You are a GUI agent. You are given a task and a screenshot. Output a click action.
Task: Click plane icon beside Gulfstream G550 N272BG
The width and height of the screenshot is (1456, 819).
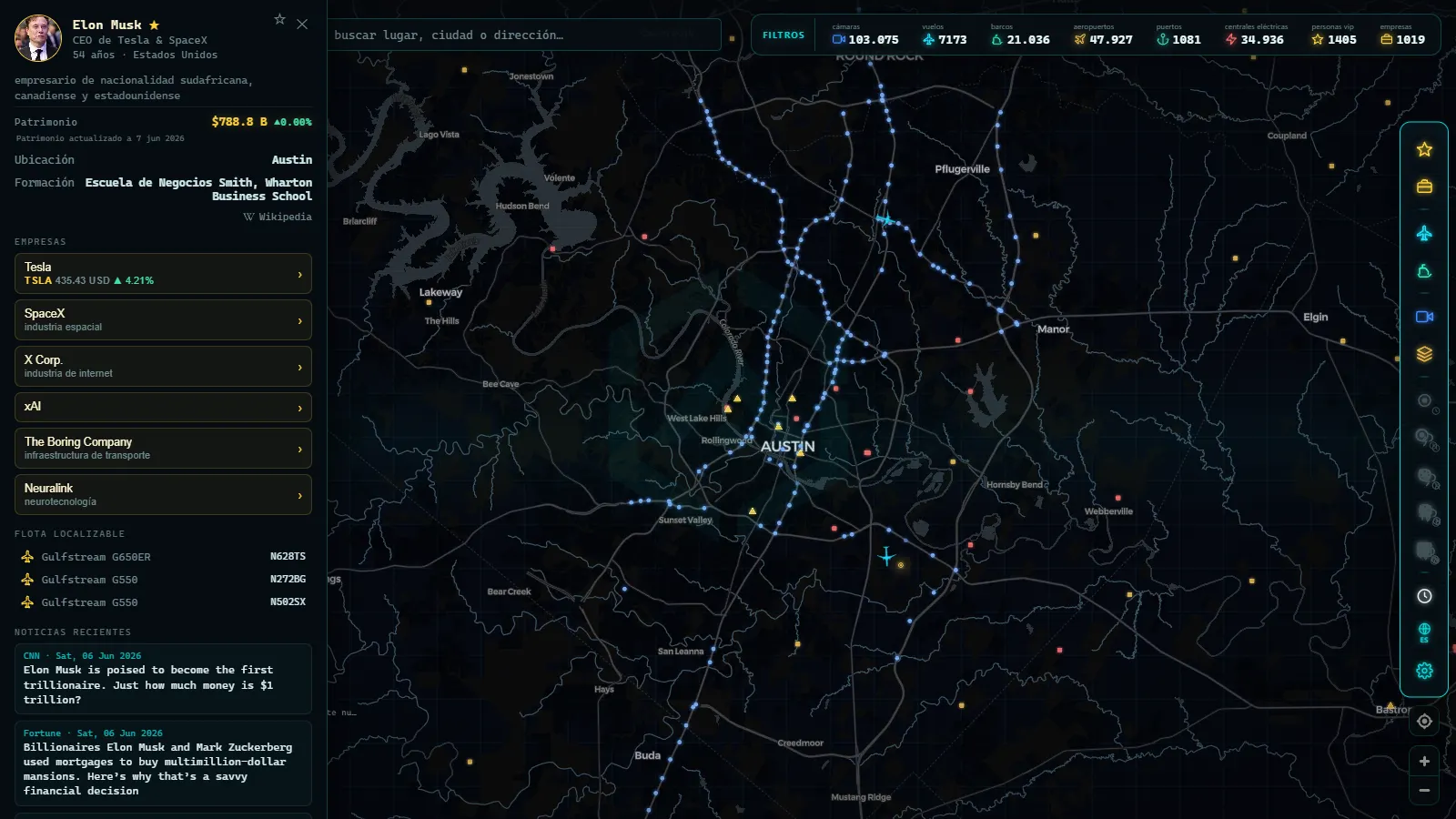[x=27, y=580]
